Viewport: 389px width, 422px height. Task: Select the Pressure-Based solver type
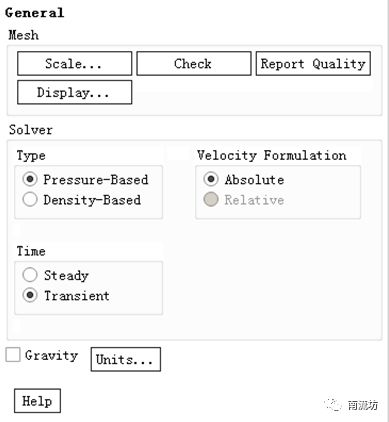coord(30,180)
